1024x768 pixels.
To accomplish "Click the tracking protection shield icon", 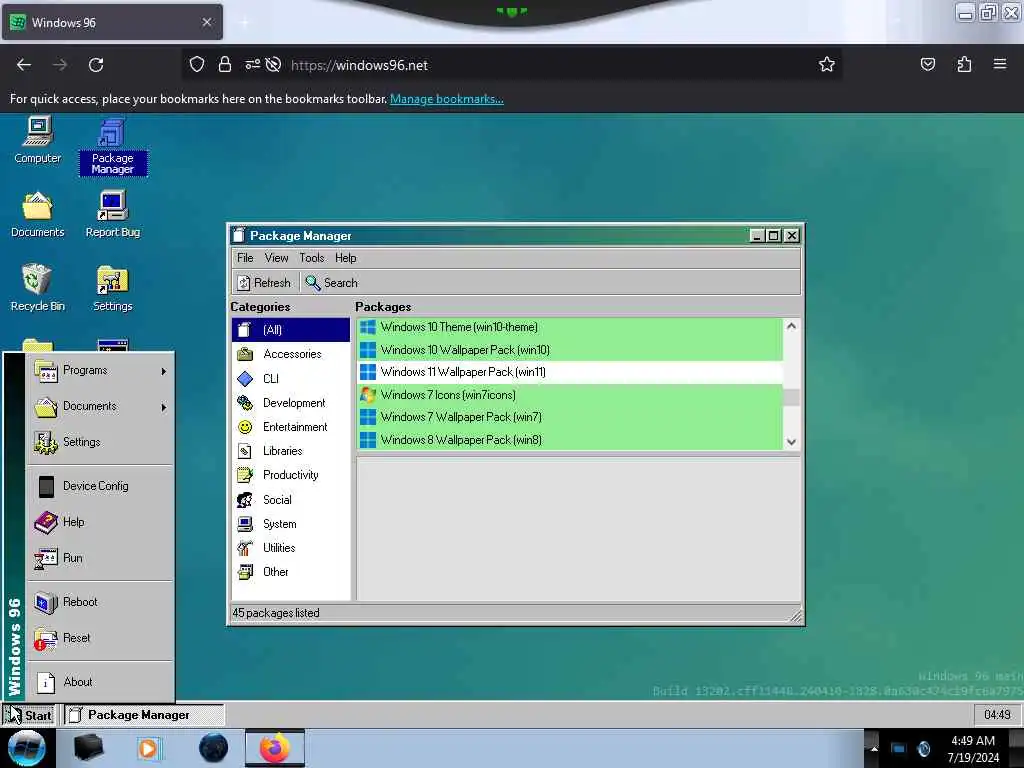I will pos(197,64).
